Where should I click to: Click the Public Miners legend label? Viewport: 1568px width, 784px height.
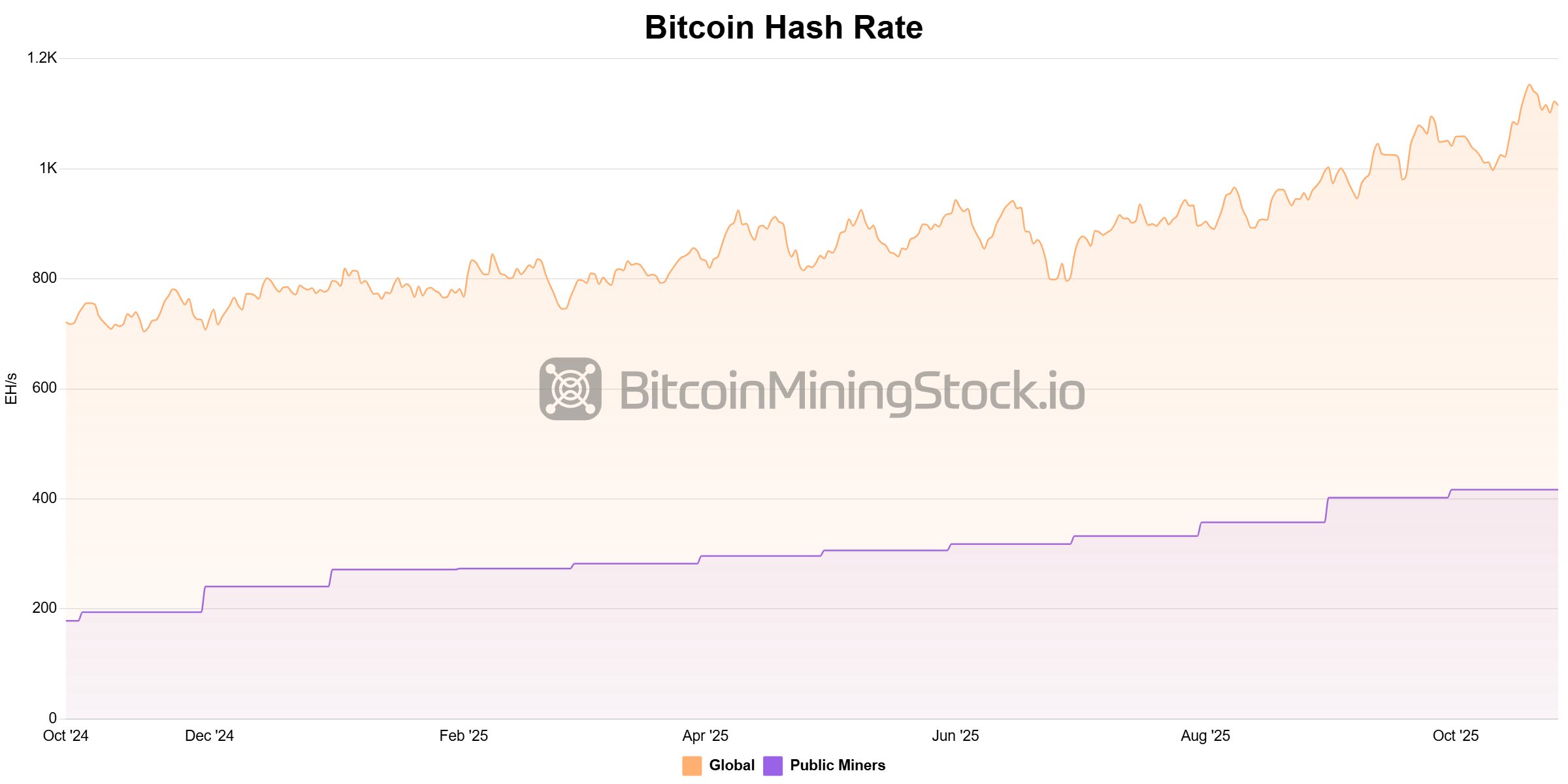(838, 765)
